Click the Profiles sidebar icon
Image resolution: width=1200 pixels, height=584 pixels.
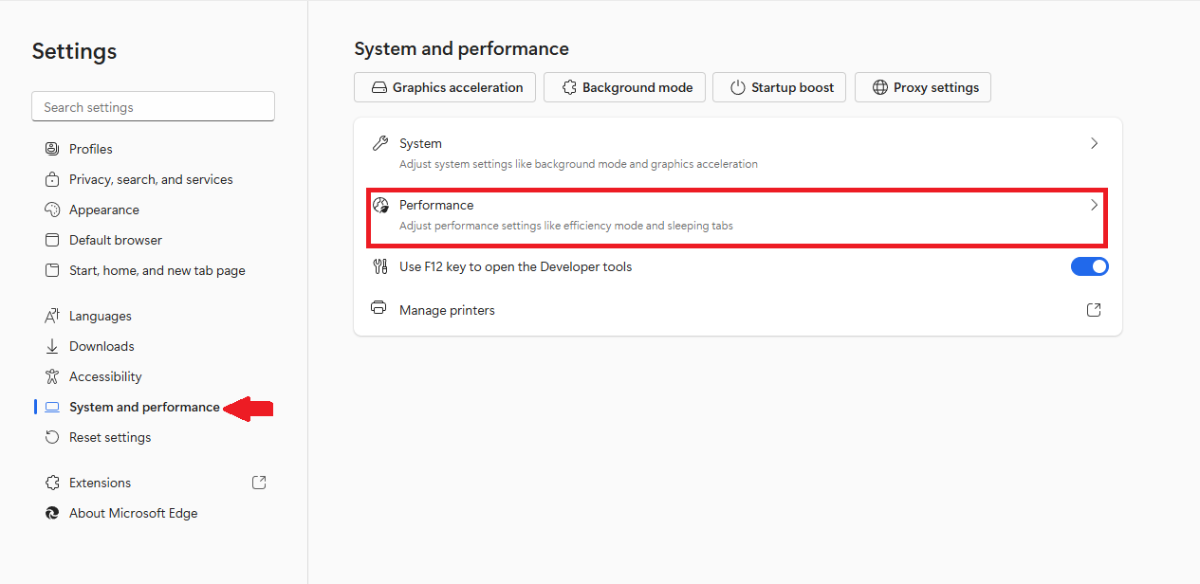(52, 149)
